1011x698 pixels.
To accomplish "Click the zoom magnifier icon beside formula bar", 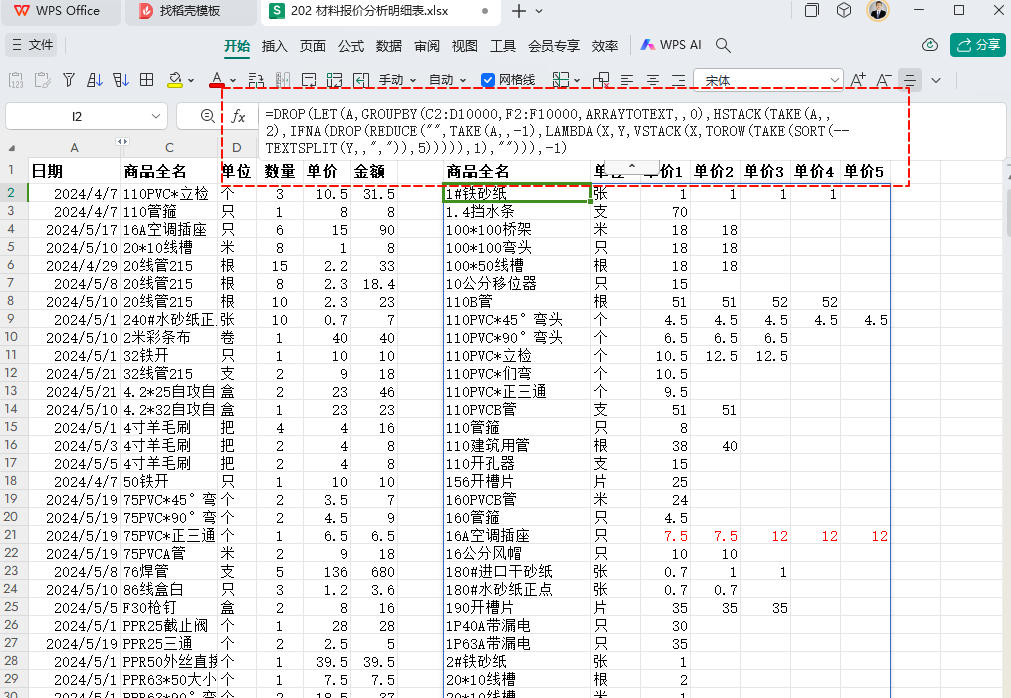I will click(207, 116).
